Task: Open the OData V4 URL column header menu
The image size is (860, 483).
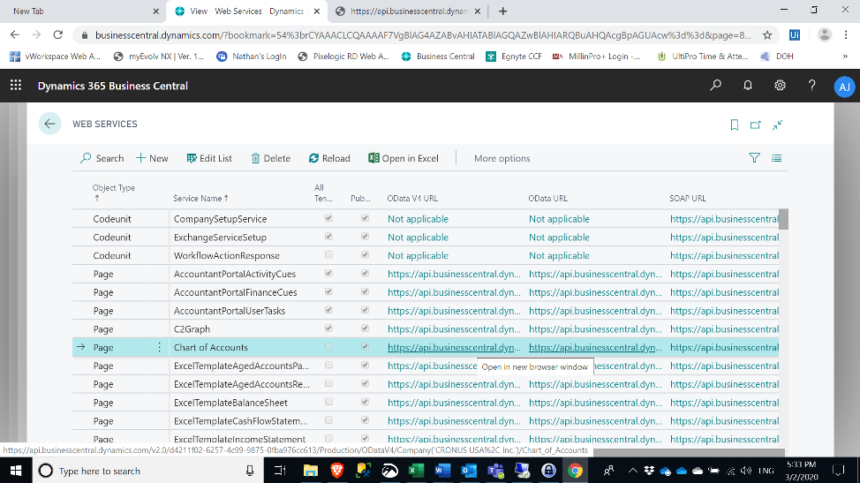Action: click(x=412, y=198)
